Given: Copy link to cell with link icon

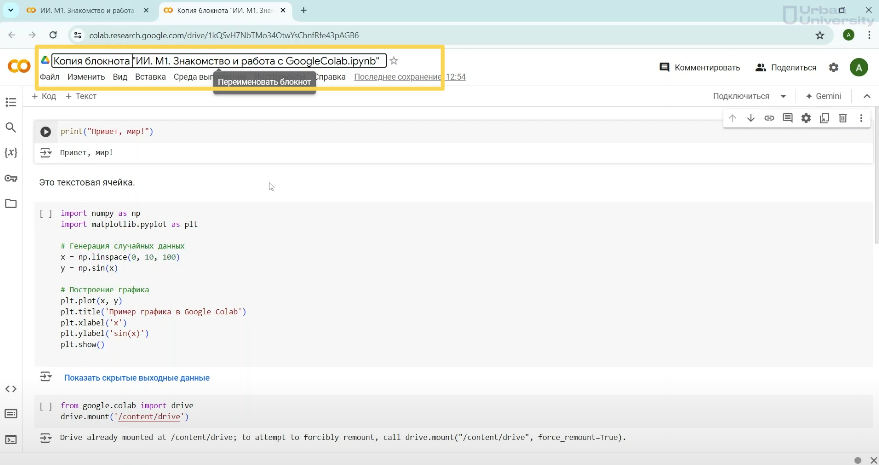Looking at the screenshot, I should tap(769, 118).
